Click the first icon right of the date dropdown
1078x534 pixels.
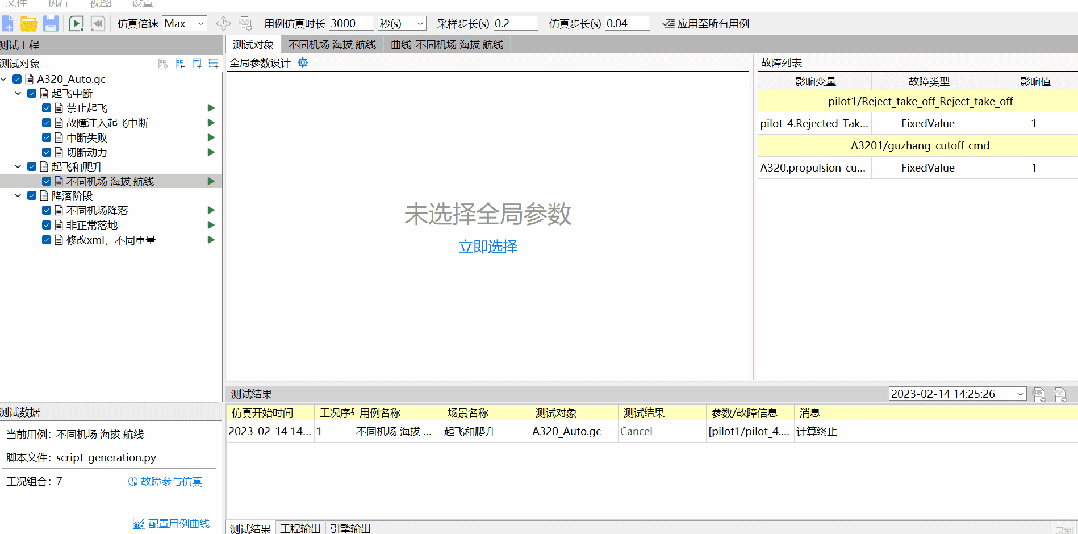(1040, 394)
